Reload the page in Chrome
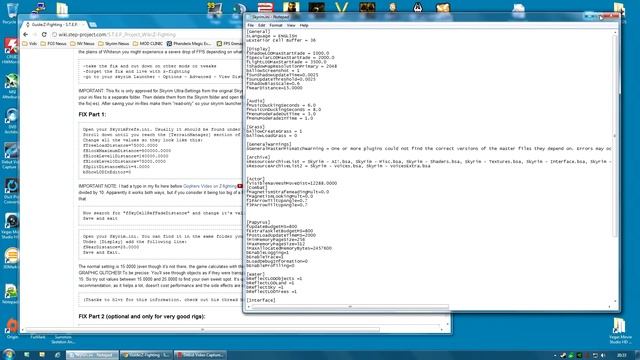 [44, 35]
